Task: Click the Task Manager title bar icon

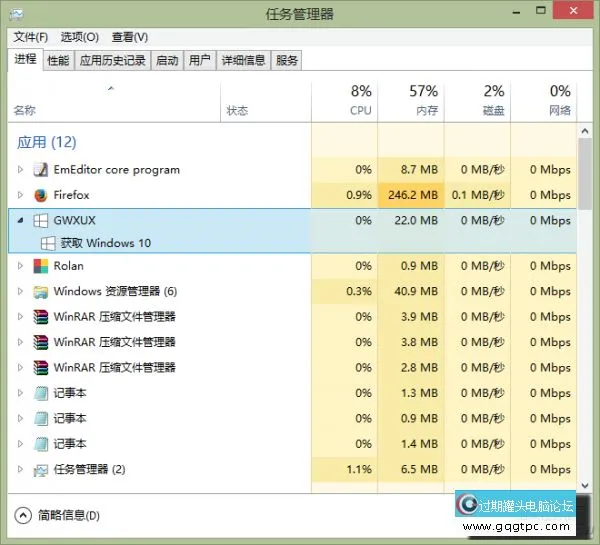Action: (x=16, y=14)
